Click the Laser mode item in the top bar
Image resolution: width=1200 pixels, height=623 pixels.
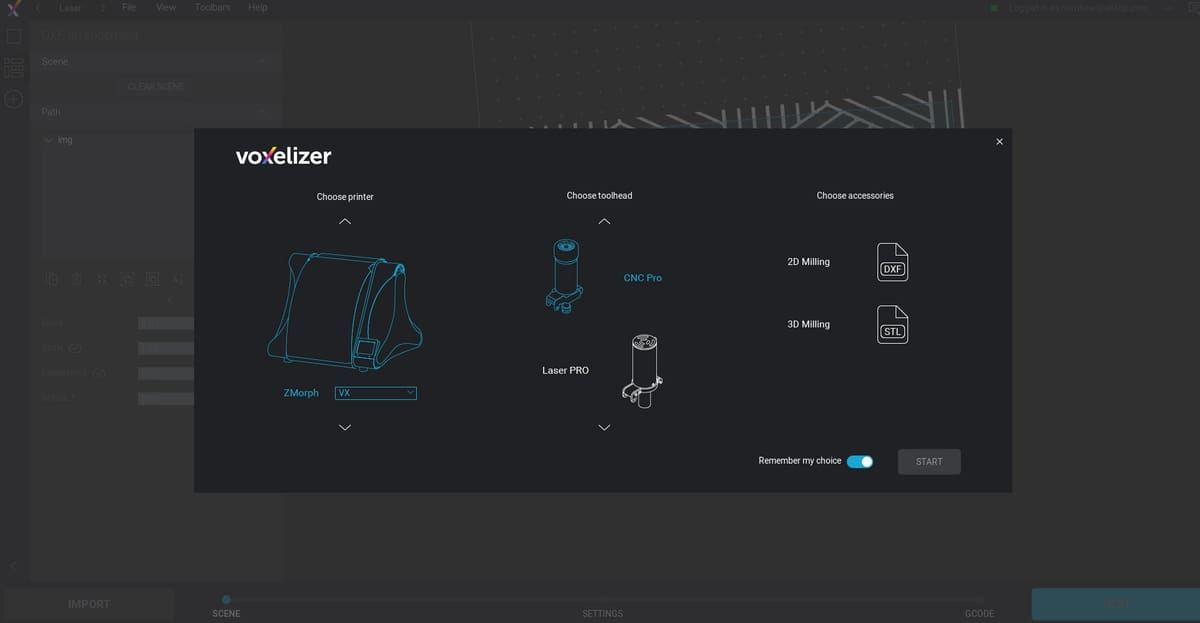[70, 7]
